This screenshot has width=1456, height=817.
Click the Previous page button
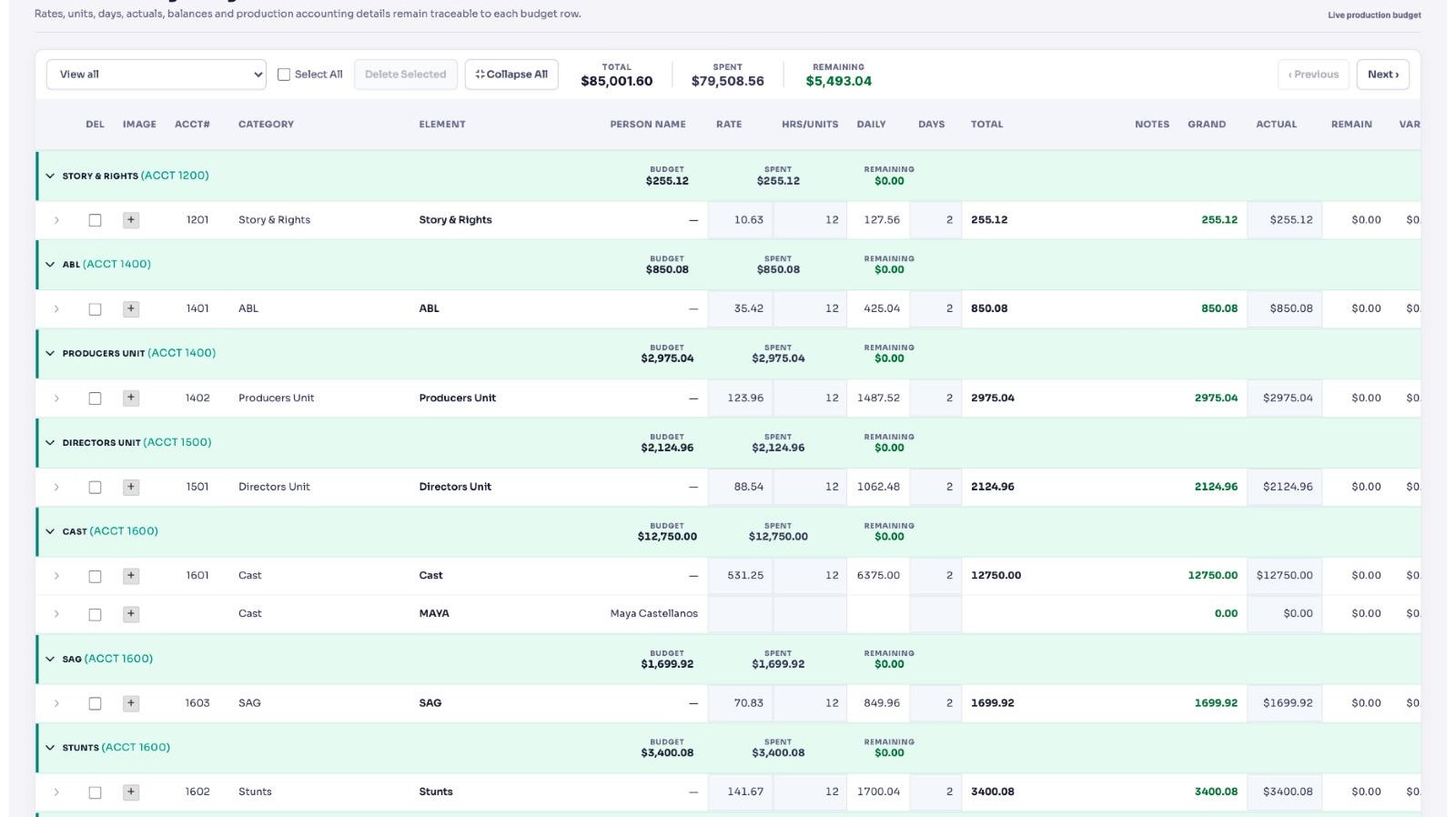pyautogui.click(x=1313, y=75)
